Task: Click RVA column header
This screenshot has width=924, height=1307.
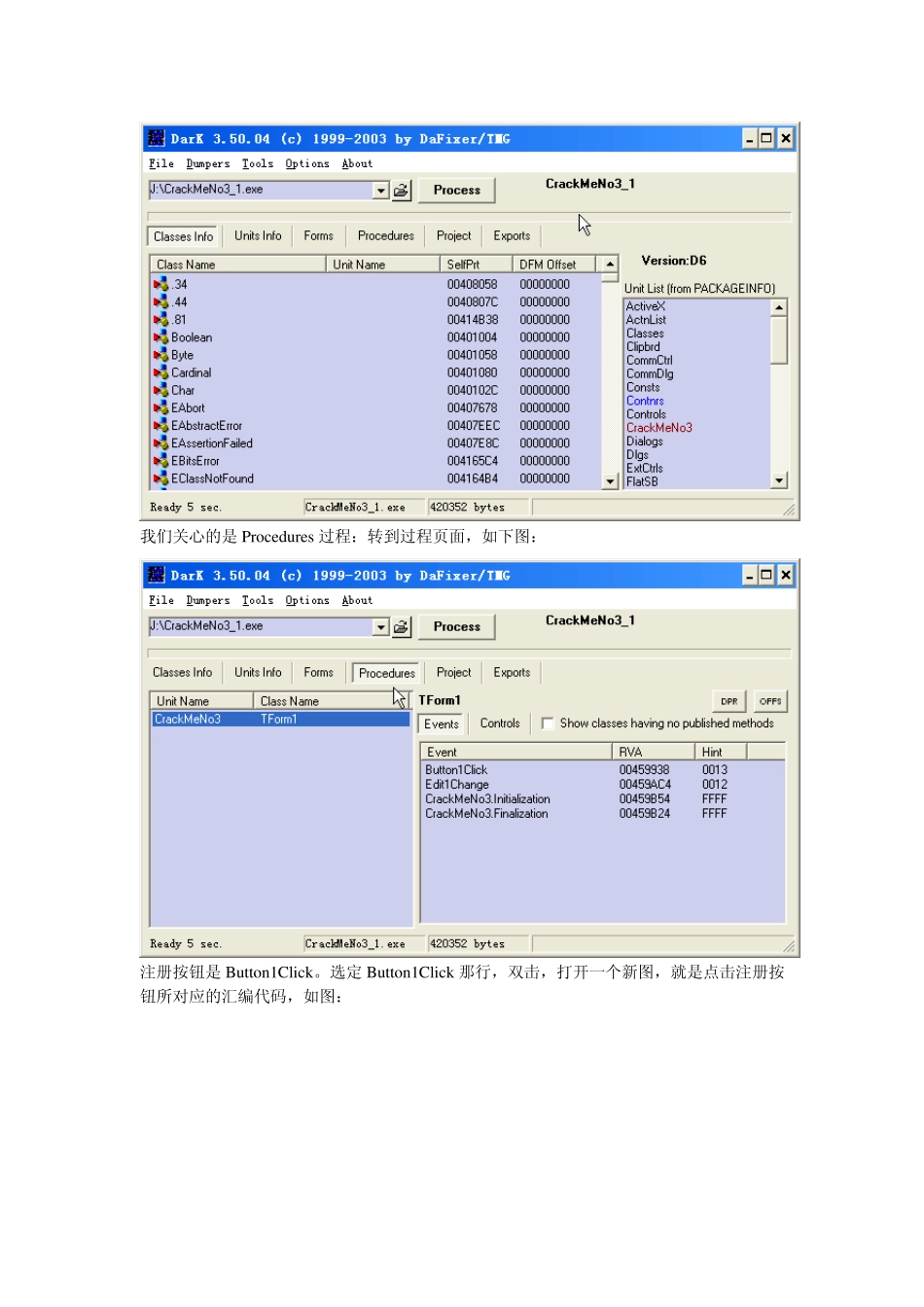Action: point(654,753)
